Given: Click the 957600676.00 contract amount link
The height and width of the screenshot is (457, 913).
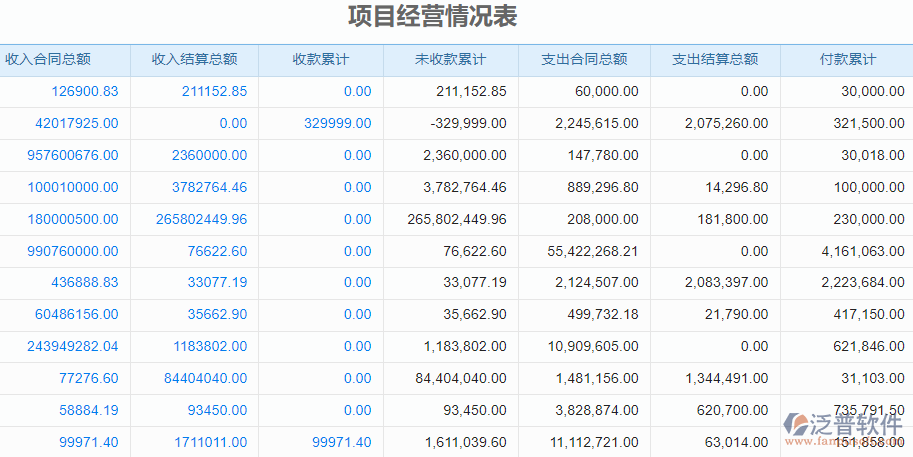Looking at the screenshot, I should [x=73, y=156].
